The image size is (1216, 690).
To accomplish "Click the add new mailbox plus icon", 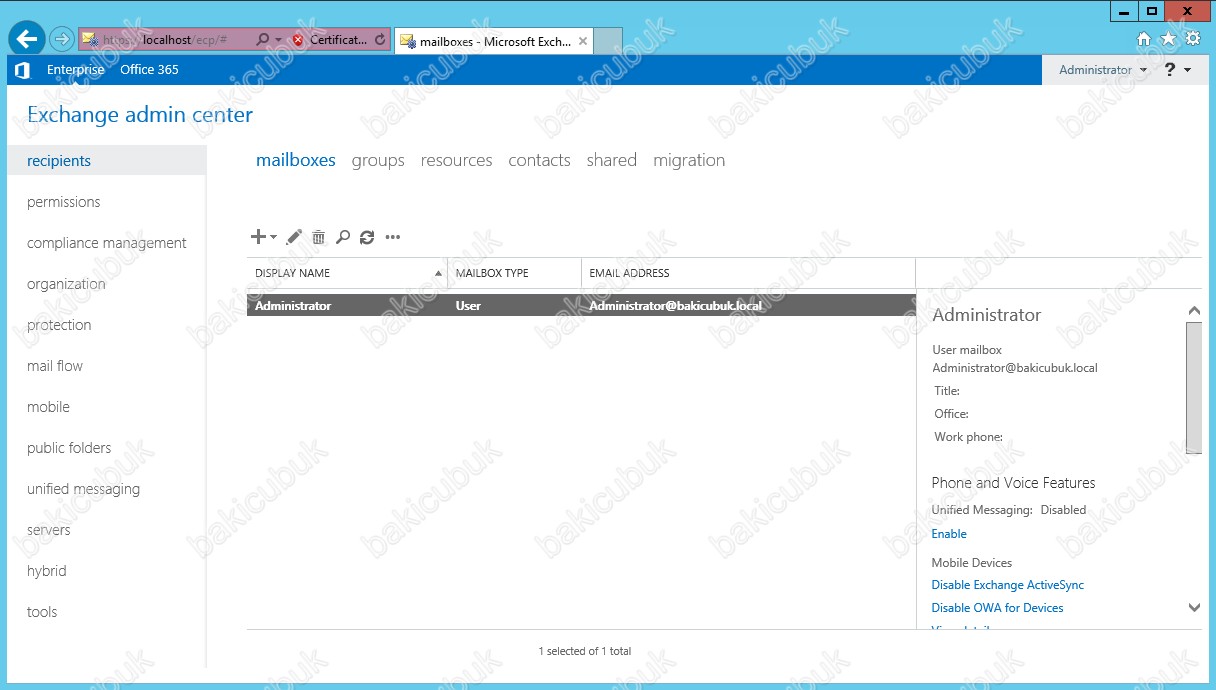I will (x=258, y=237).
